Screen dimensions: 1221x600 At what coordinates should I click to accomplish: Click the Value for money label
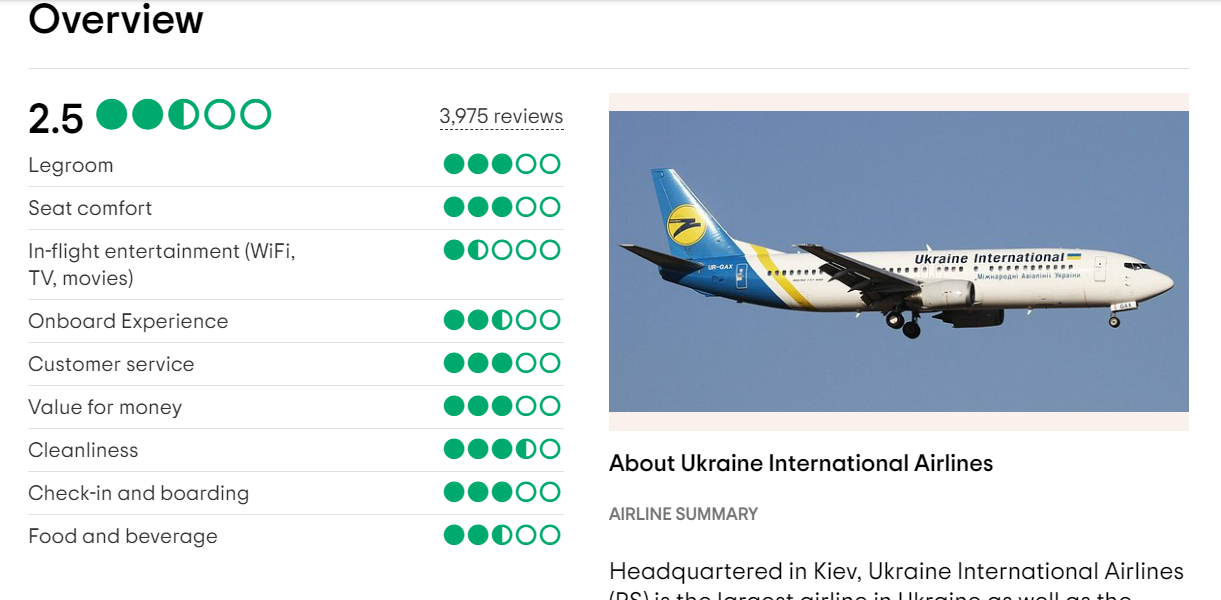tap(105, 407)
